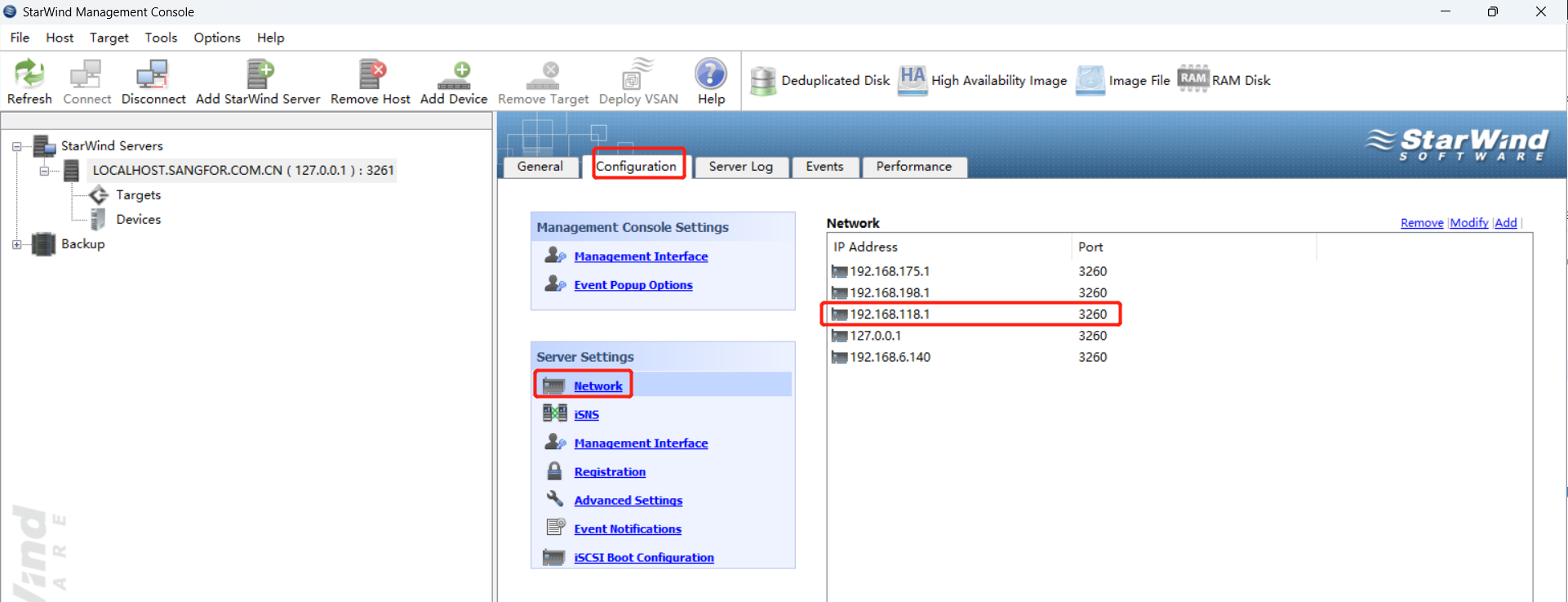The height and width of the screenshot is (602, 1568).
Task: Click the StarWind Servers root icon
Action: (x=44, y=146)
